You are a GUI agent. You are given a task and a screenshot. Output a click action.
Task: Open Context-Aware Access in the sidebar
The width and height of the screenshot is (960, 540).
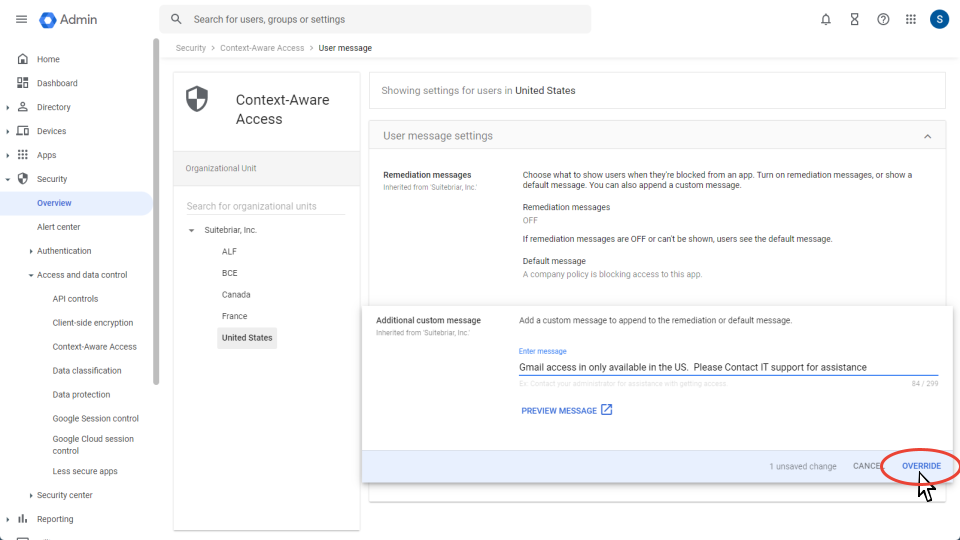click(94, 347)
